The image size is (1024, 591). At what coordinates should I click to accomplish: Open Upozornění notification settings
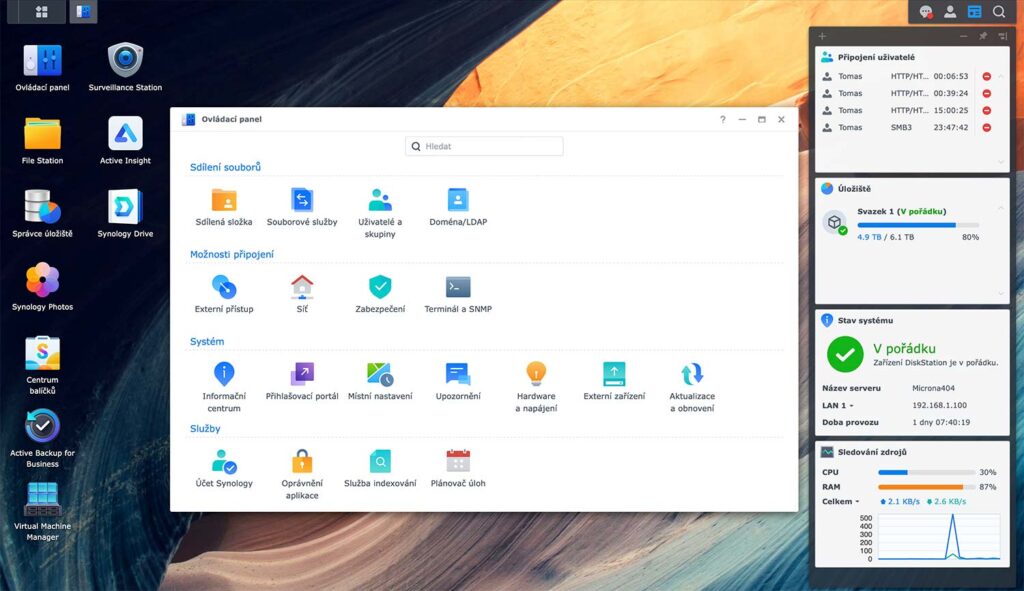458,382
